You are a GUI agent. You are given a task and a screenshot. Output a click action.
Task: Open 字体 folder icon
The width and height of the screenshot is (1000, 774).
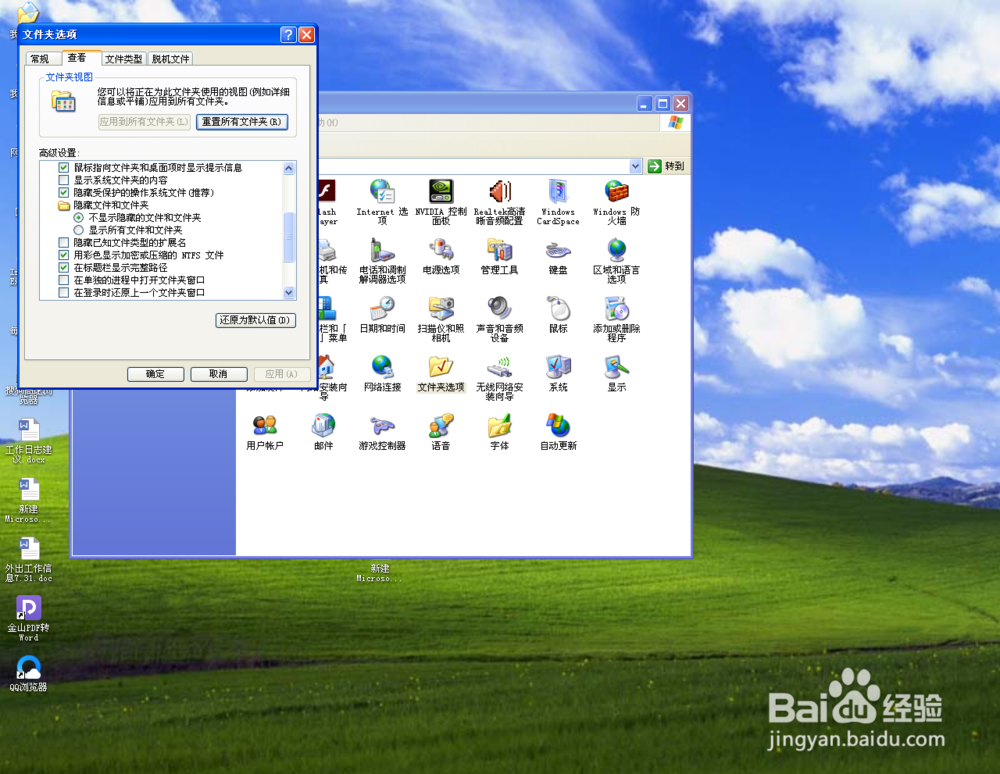click(499, 432)
